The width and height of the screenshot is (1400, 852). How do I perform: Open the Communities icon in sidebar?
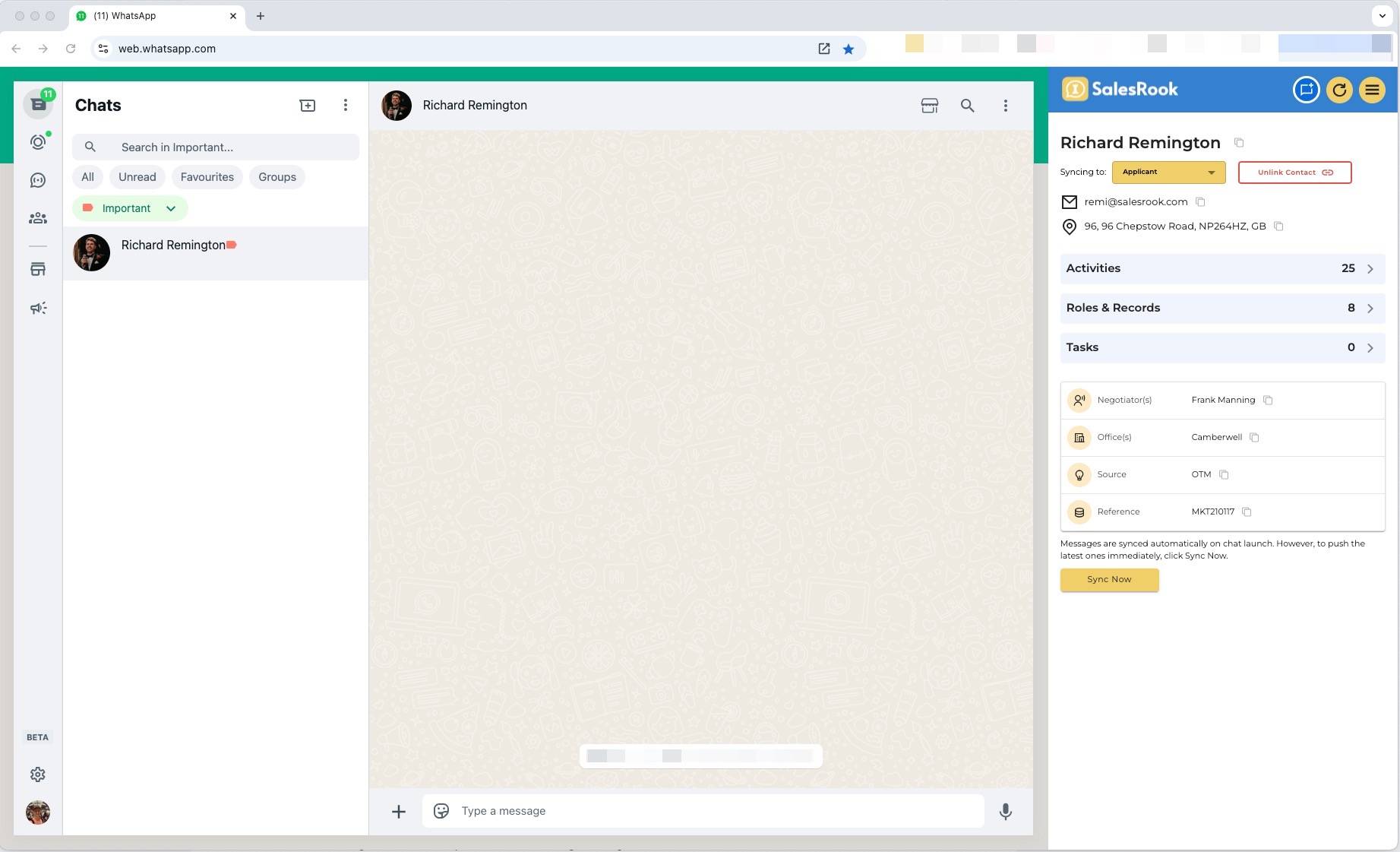tap(38, 218)
